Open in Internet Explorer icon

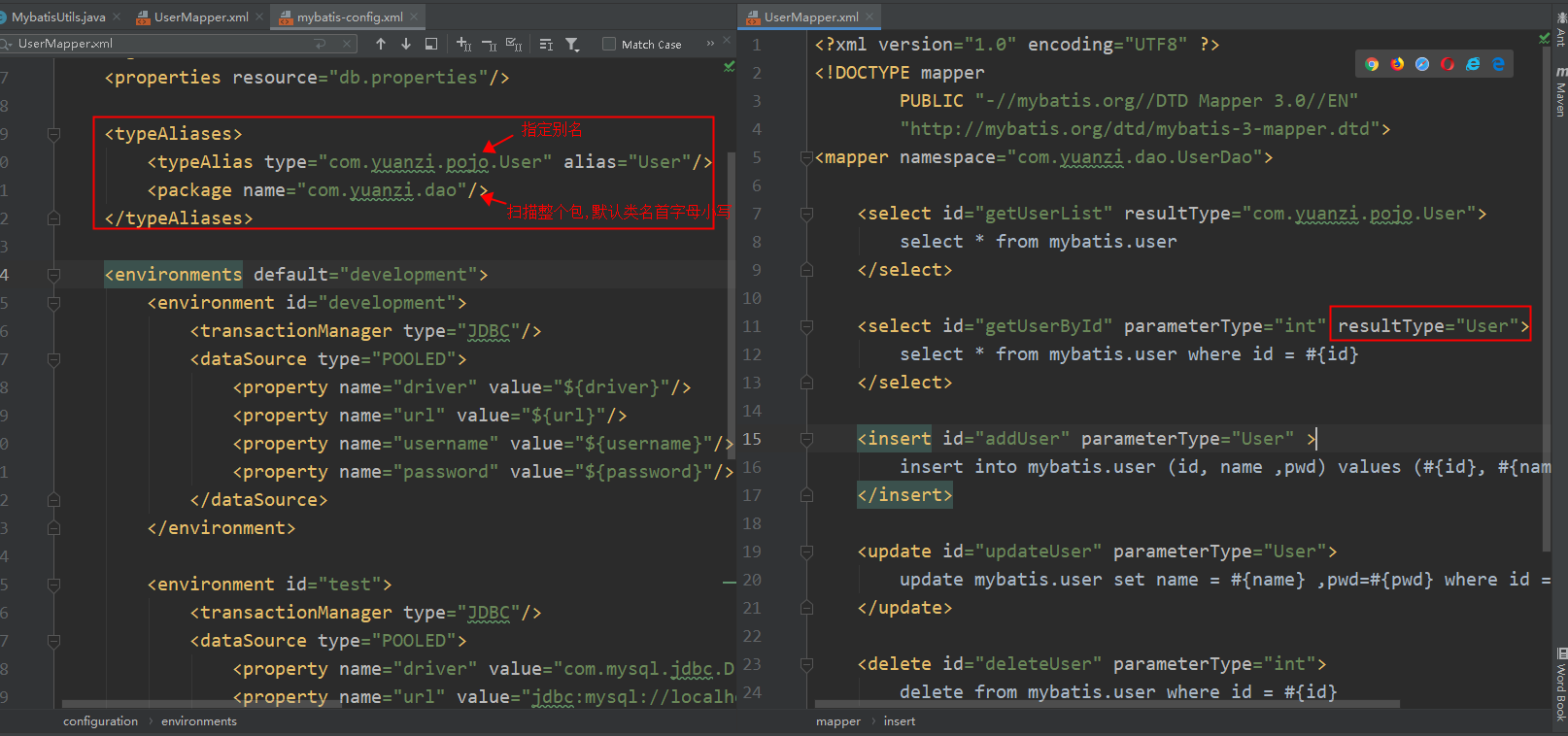pos(1473,64)
